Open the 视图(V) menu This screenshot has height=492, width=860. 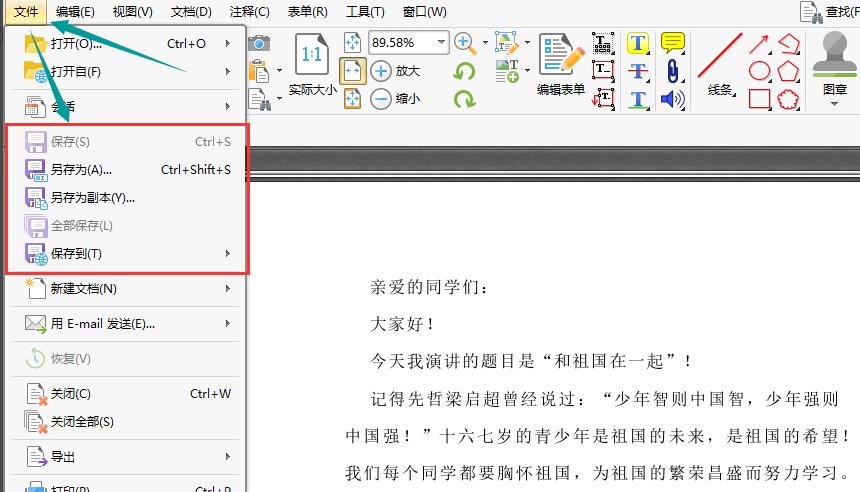(x=133, y=12)
